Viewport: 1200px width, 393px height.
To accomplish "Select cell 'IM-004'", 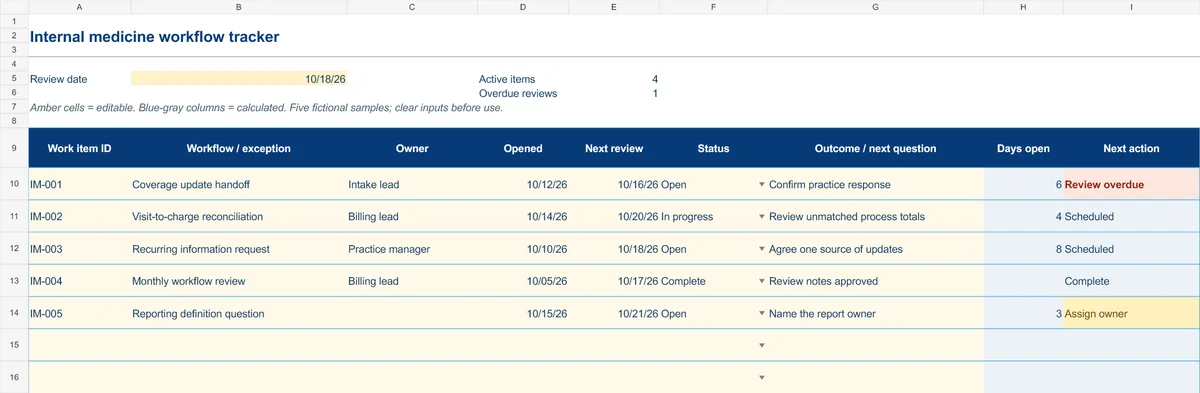I will [79, 281].
